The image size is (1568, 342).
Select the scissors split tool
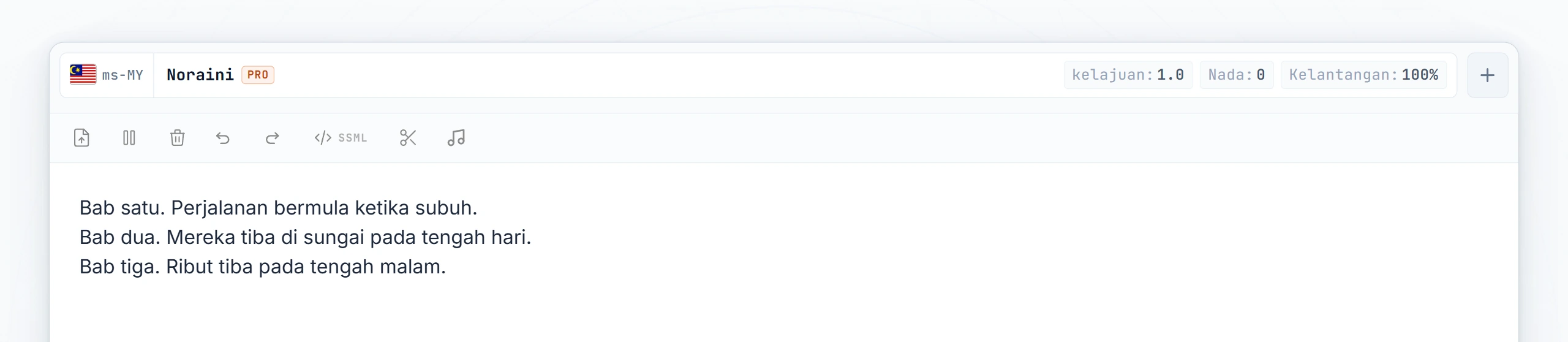coord(408,138)
